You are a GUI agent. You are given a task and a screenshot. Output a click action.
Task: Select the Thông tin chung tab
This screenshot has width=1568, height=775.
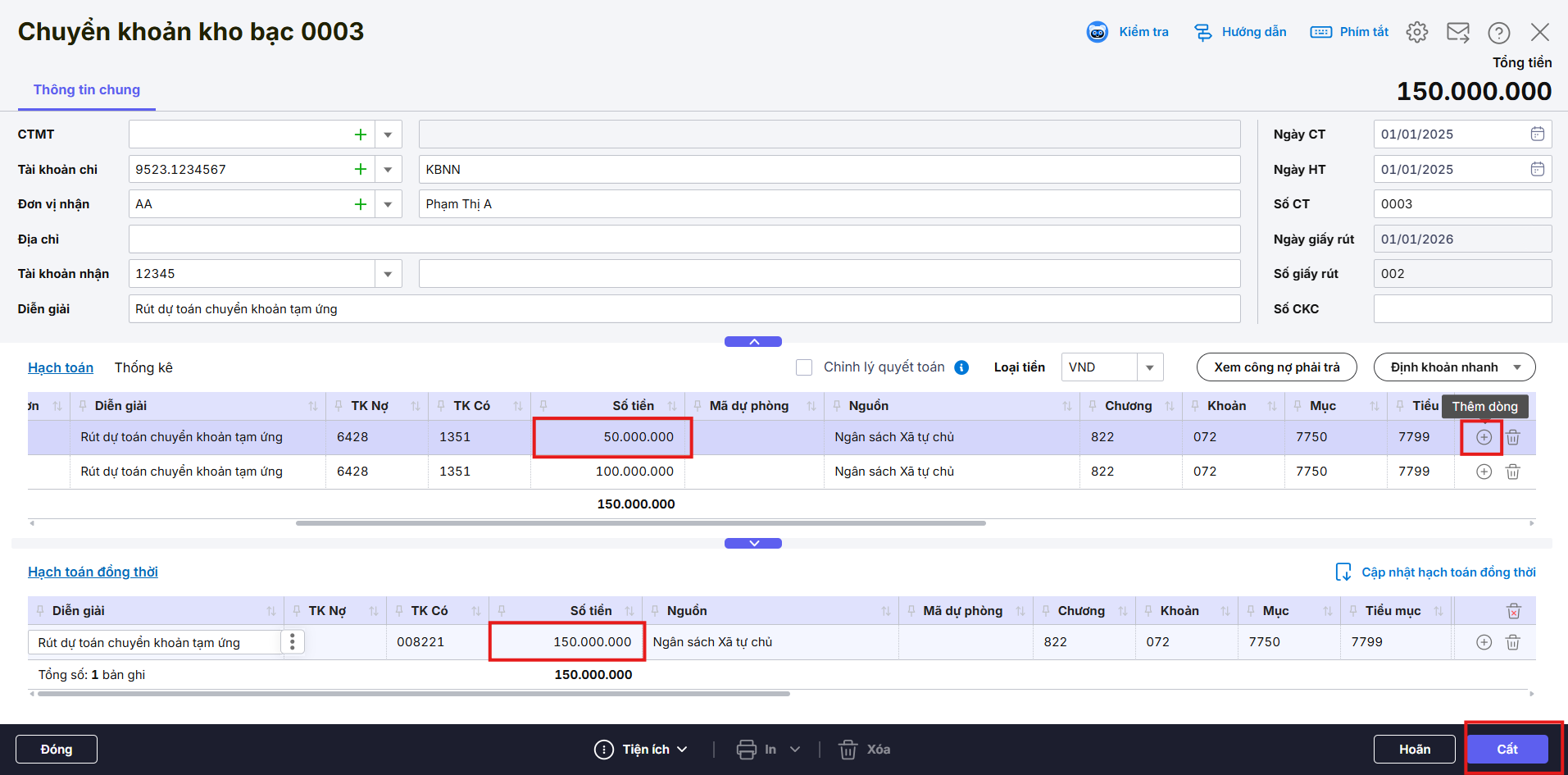86,89
